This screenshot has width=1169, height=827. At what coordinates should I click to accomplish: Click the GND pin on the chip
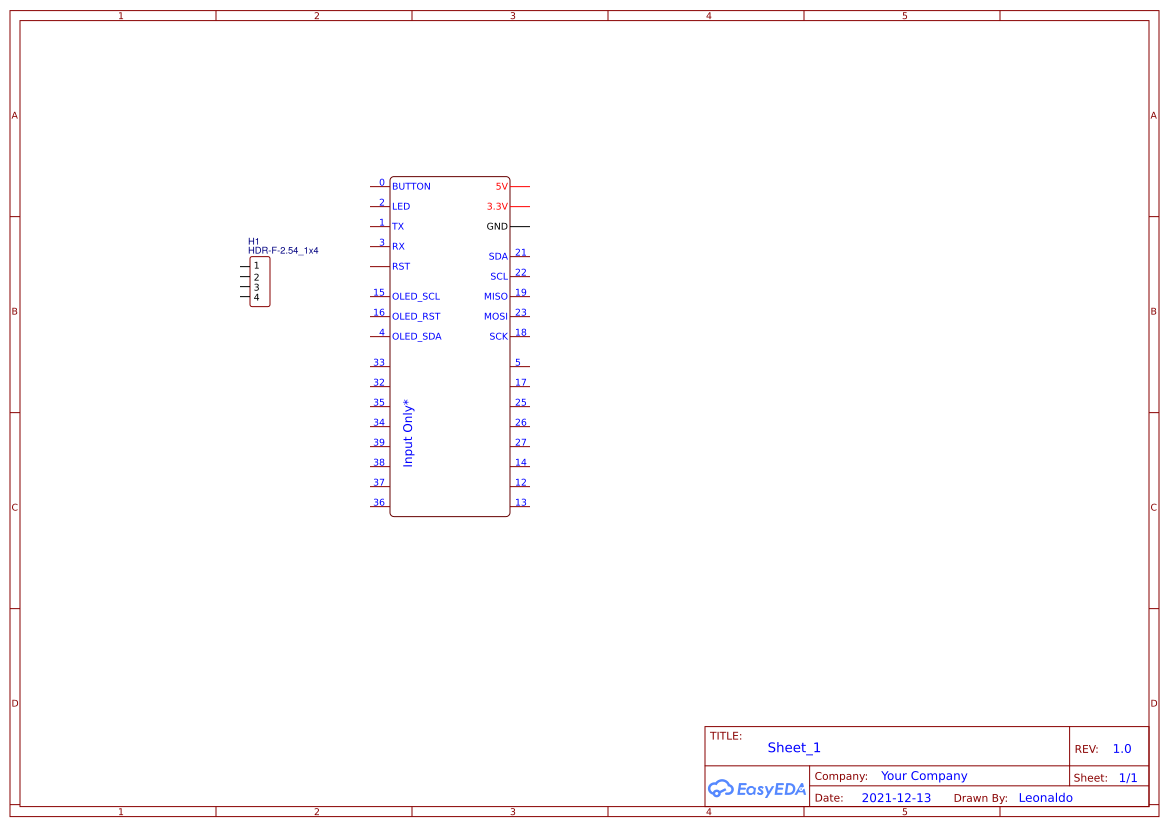click(496, 226)
